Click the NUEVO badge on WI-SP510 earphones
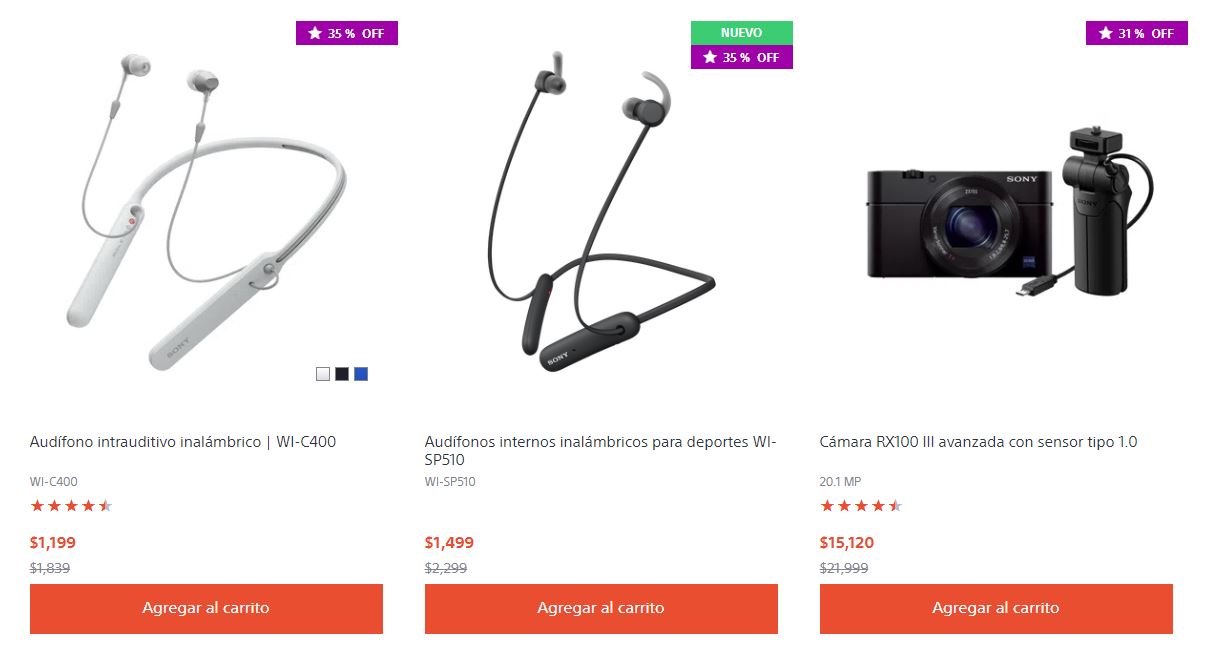The image size is (1208, 649). point(741,33)
